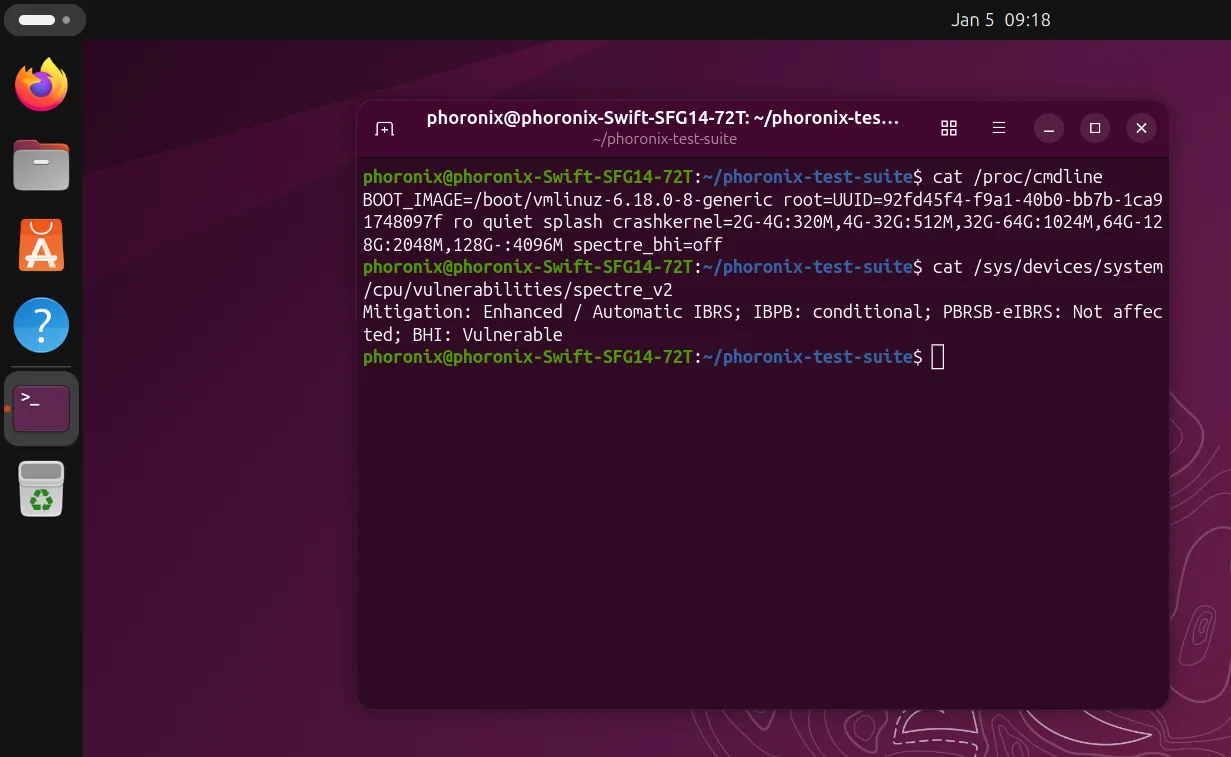
Task: Click the 'cat /proc/cmdline' command text
Action: [1017, 177]
